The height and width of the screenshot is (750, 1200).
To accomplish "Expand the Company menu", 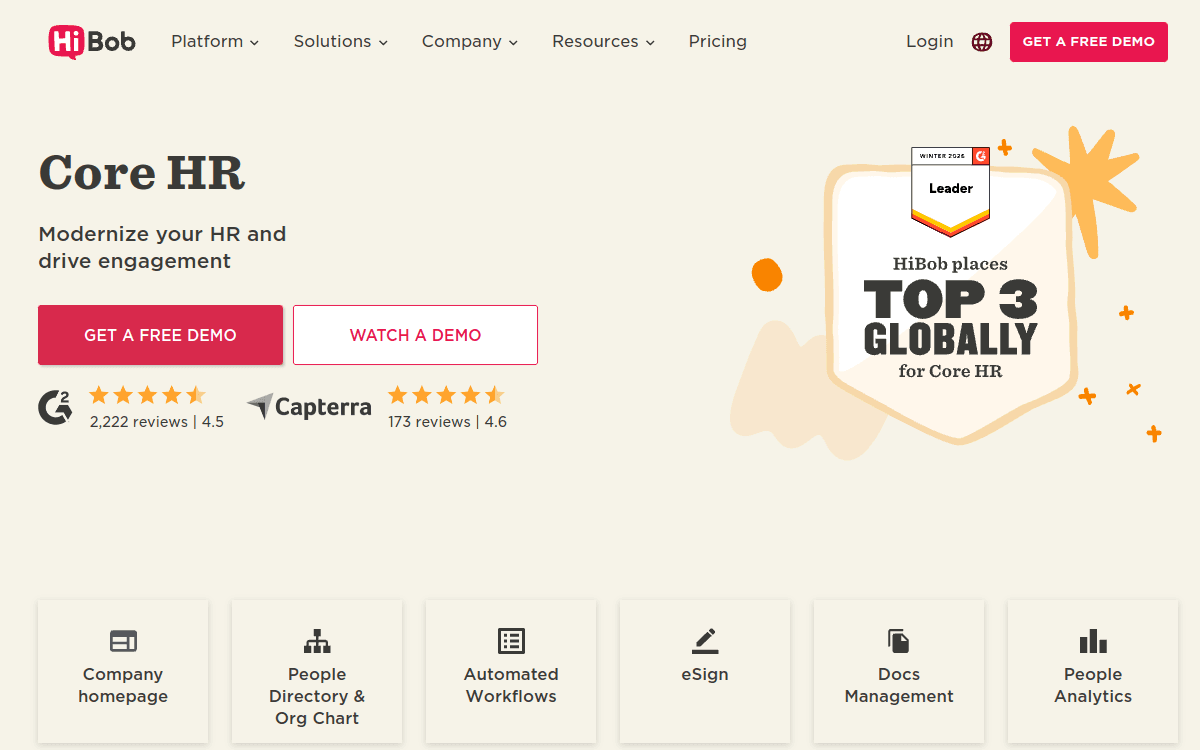I will [x=470, y=42].
